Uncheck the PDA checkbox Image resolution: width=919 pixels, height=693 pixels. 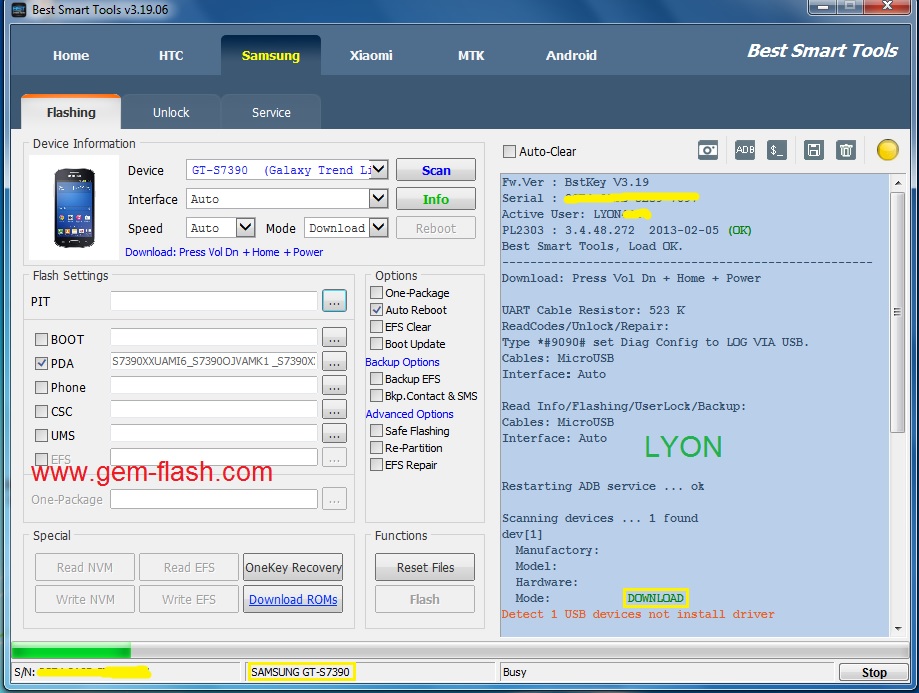pyautogui.click(x=42, y=364)
